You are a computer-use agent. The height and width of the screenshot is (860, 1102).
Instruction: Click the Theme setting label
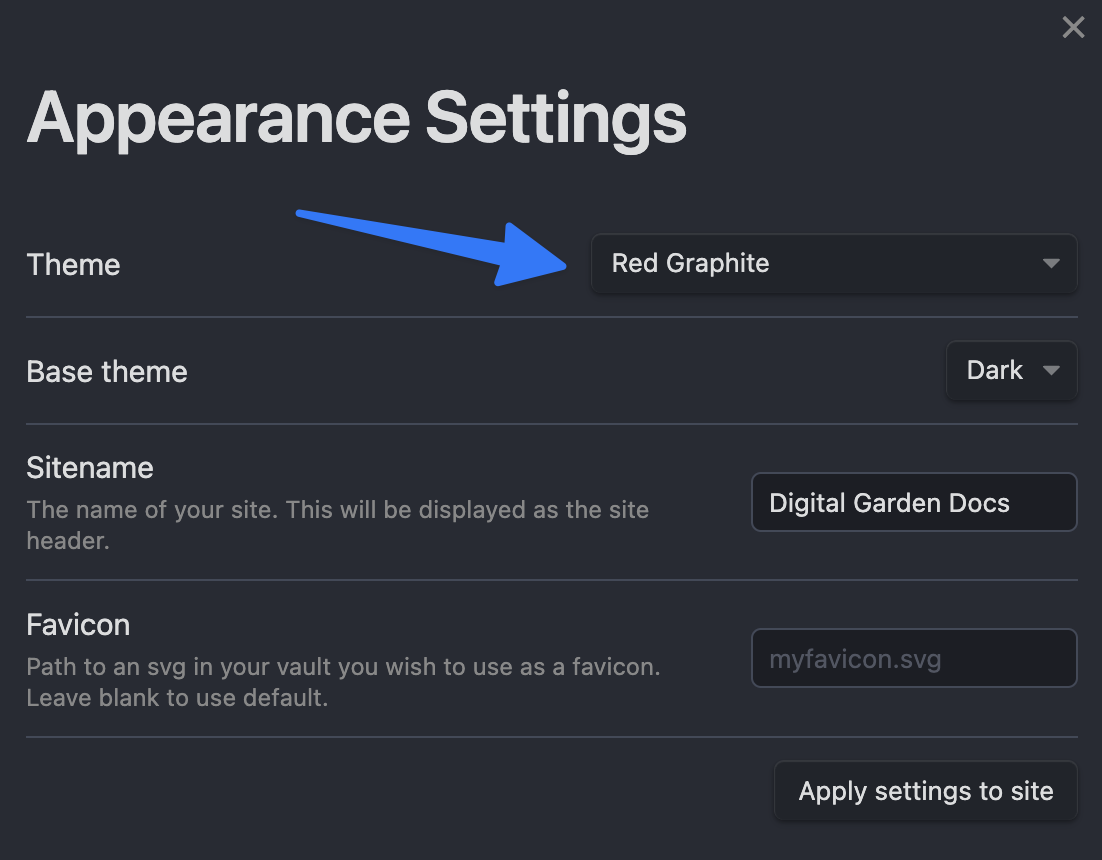(x=73, y=265)
